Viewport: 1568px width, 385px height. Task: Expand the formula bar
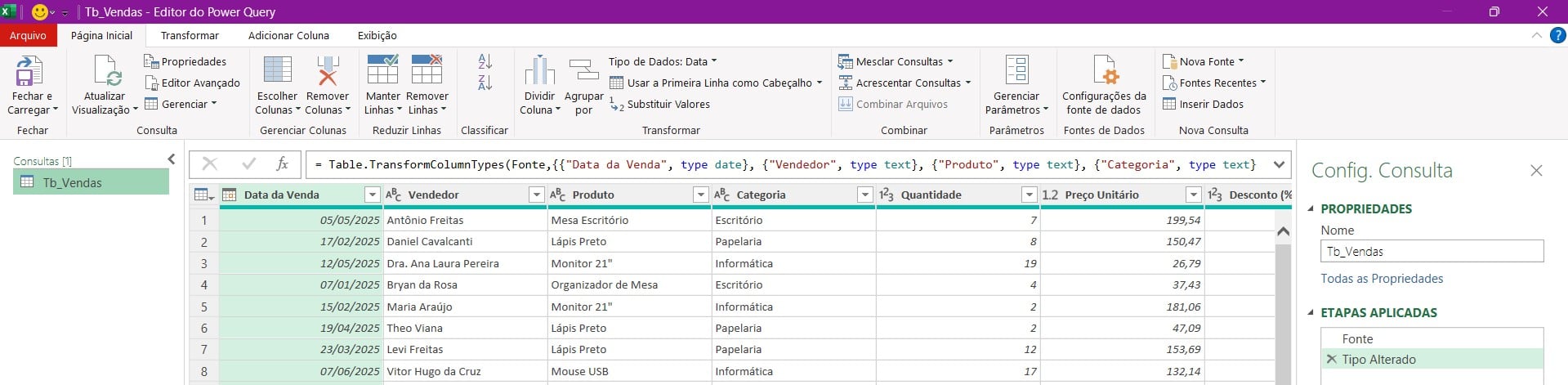(1279, 164)
